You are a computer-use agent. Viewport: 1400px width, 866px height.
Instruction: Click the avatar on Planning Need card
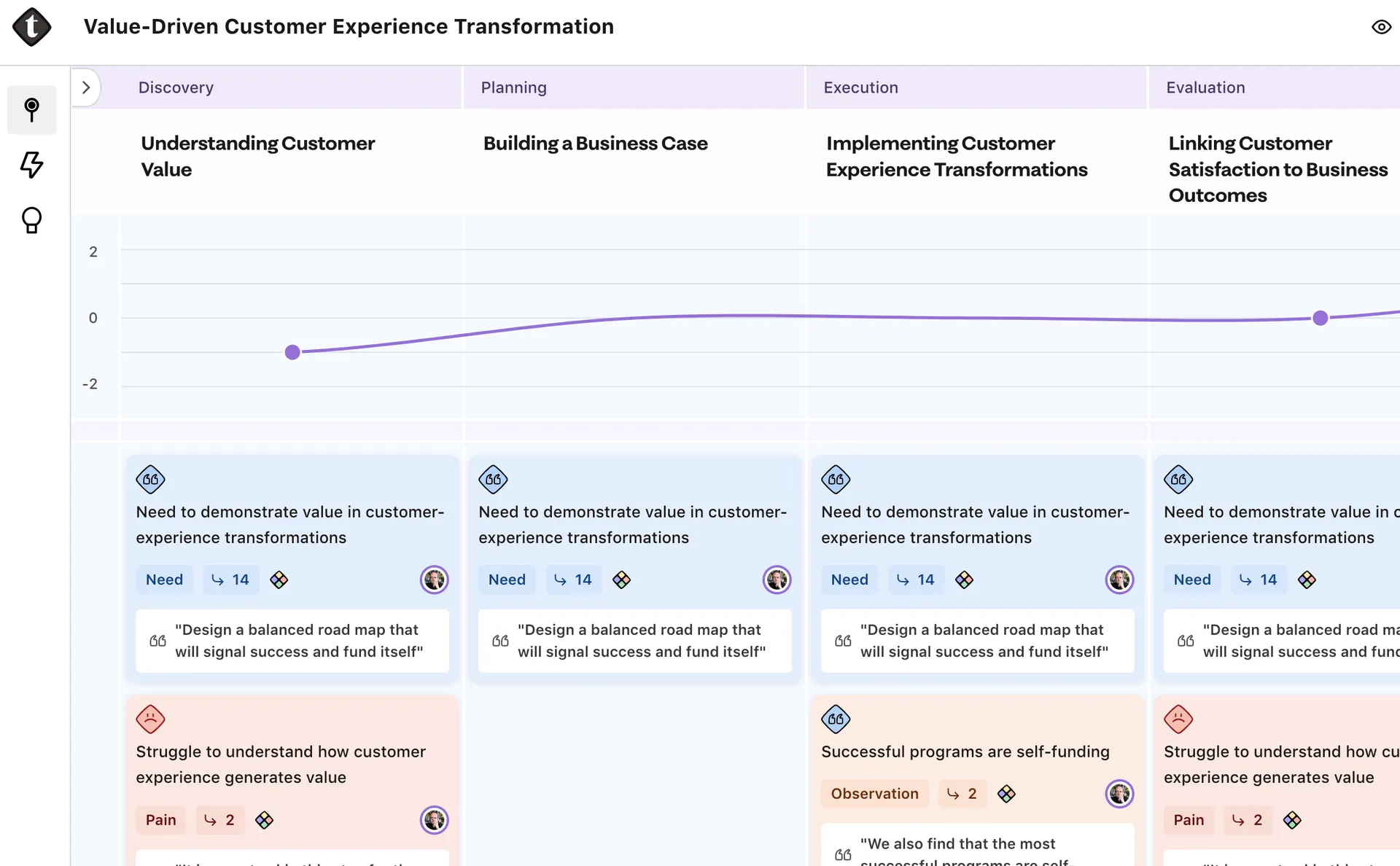point(777,580)
